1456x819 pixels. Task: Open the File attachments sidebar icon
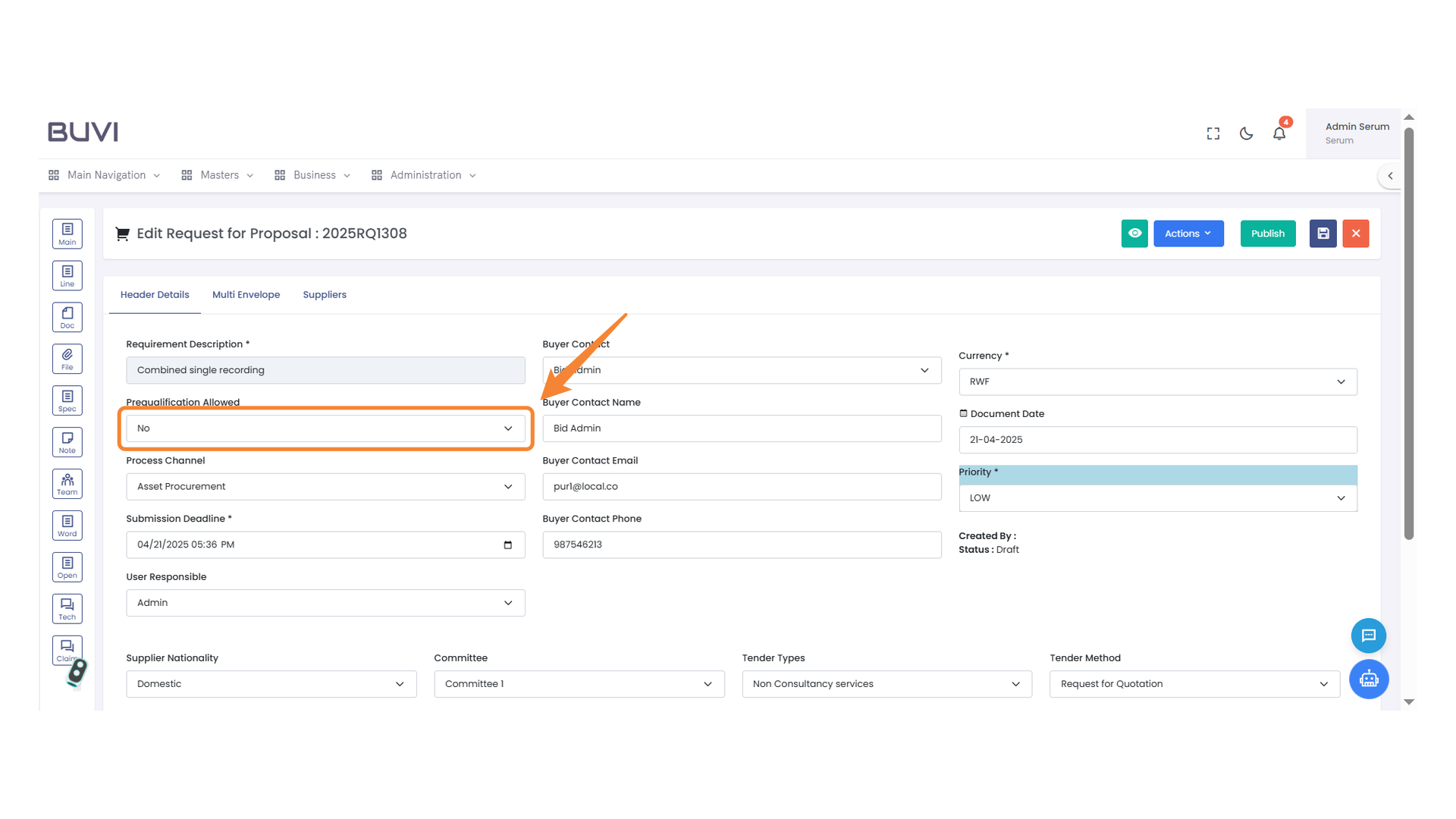(x=67, y=359)
